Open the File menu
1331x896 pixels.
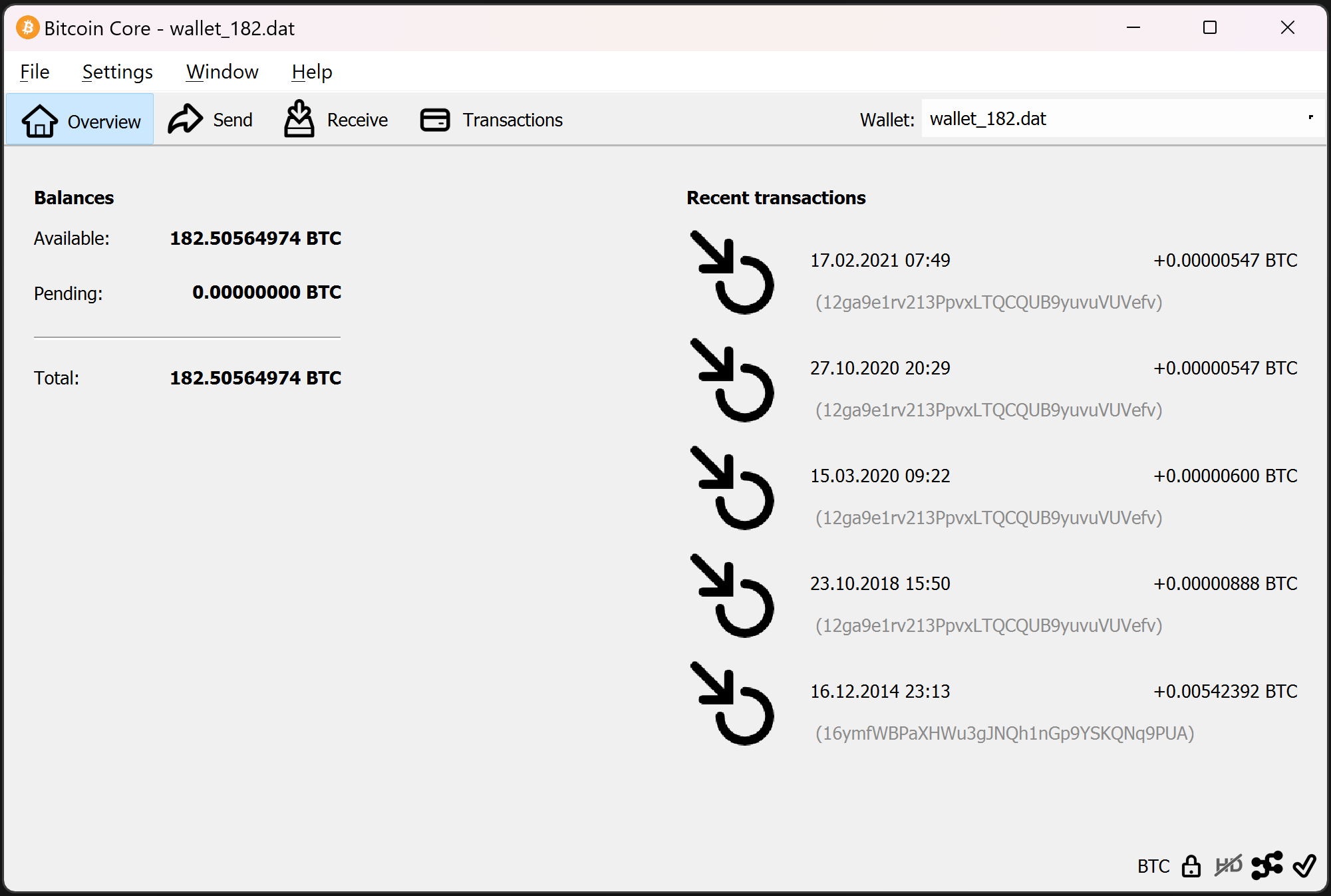[x=35, y=72]
